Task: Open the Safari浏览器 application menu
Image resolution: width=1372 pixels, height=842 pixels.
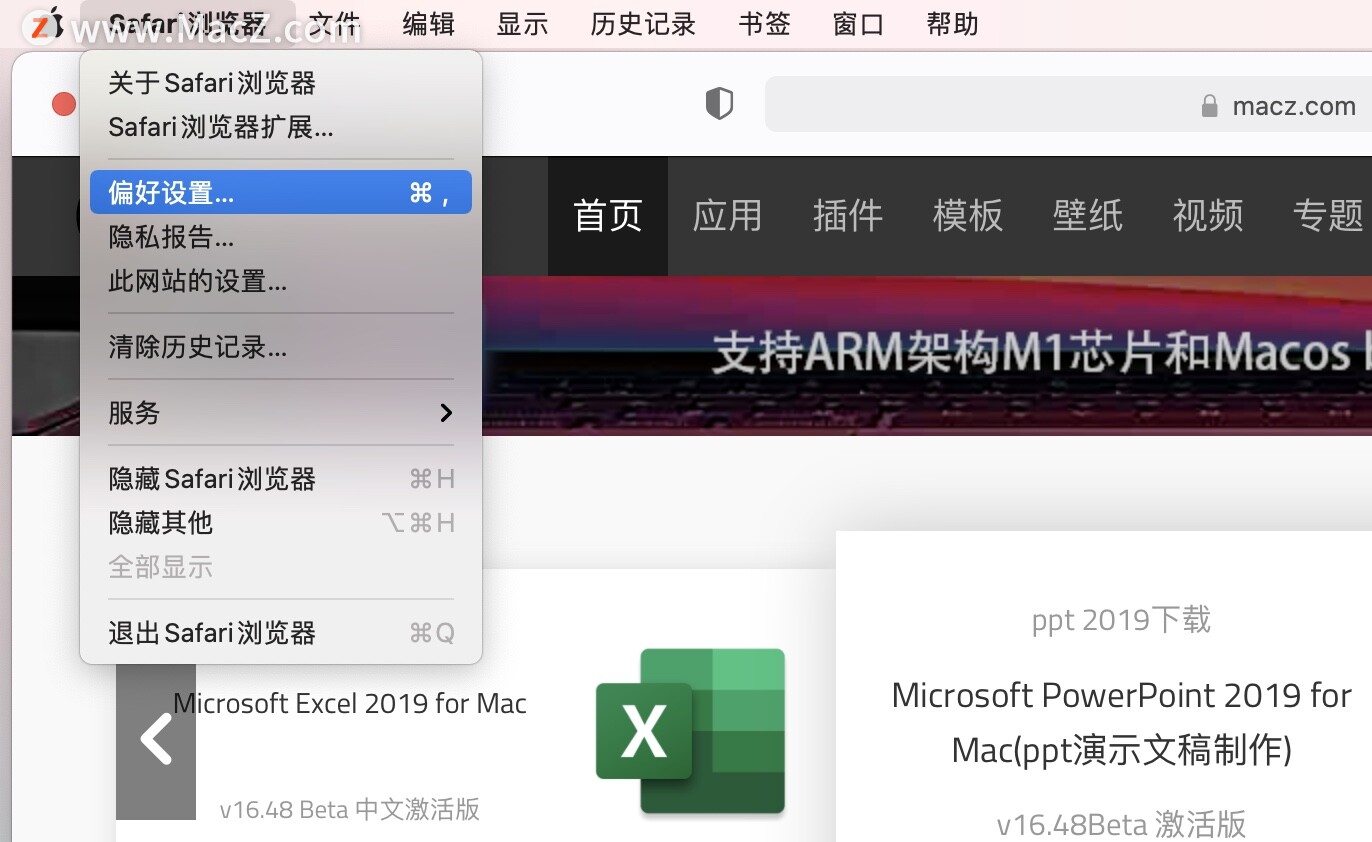Action: [x=188, y=24]
